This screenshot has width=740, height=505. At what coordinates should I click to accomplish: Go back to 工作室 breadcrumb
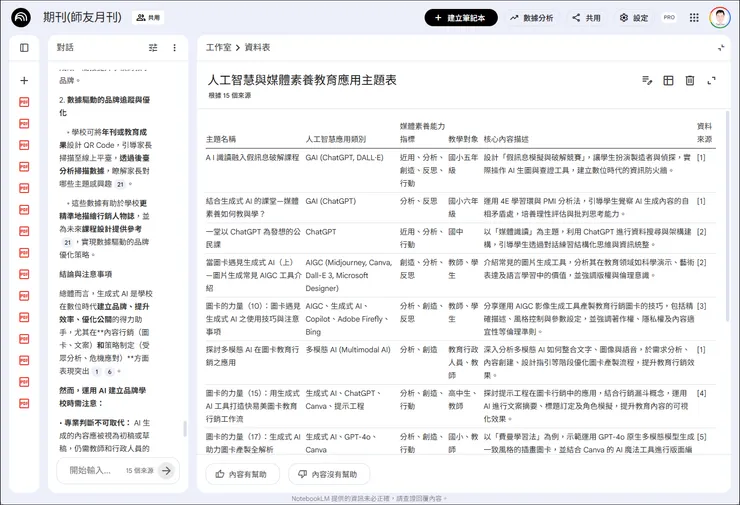coord(219,48)
